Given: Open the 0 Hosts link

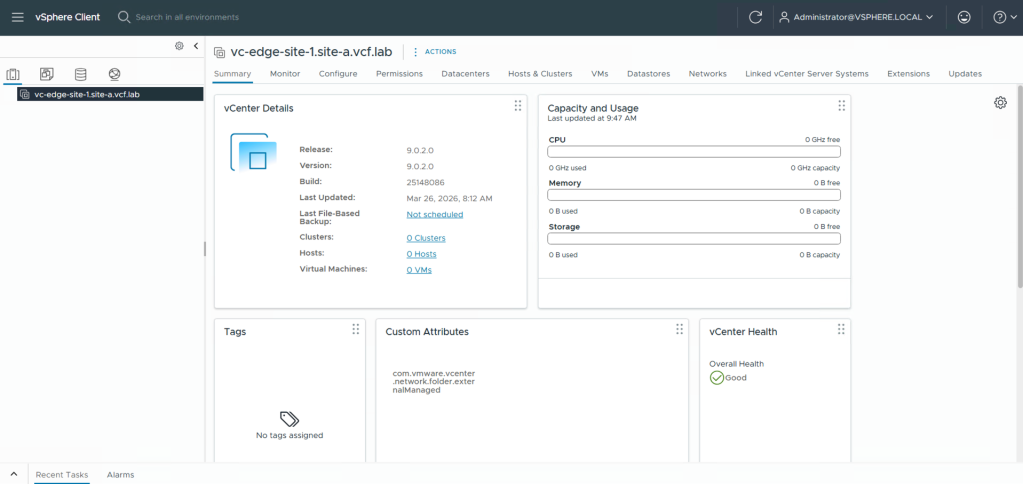Looking at the screenshot, I should 421,254.
